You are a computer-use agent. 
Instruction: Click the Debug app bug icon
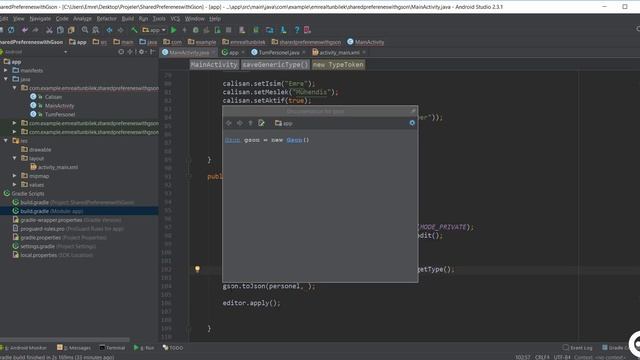point(196,30)
